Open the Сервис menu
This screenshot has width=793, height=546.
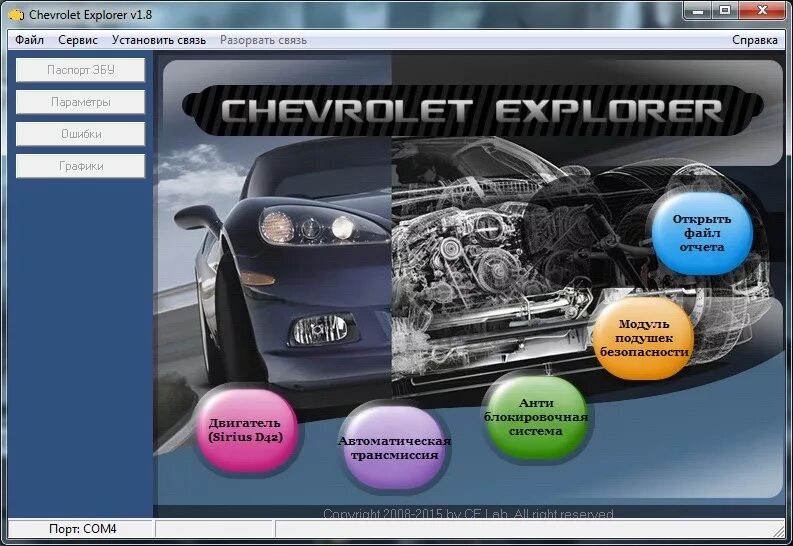78,40
